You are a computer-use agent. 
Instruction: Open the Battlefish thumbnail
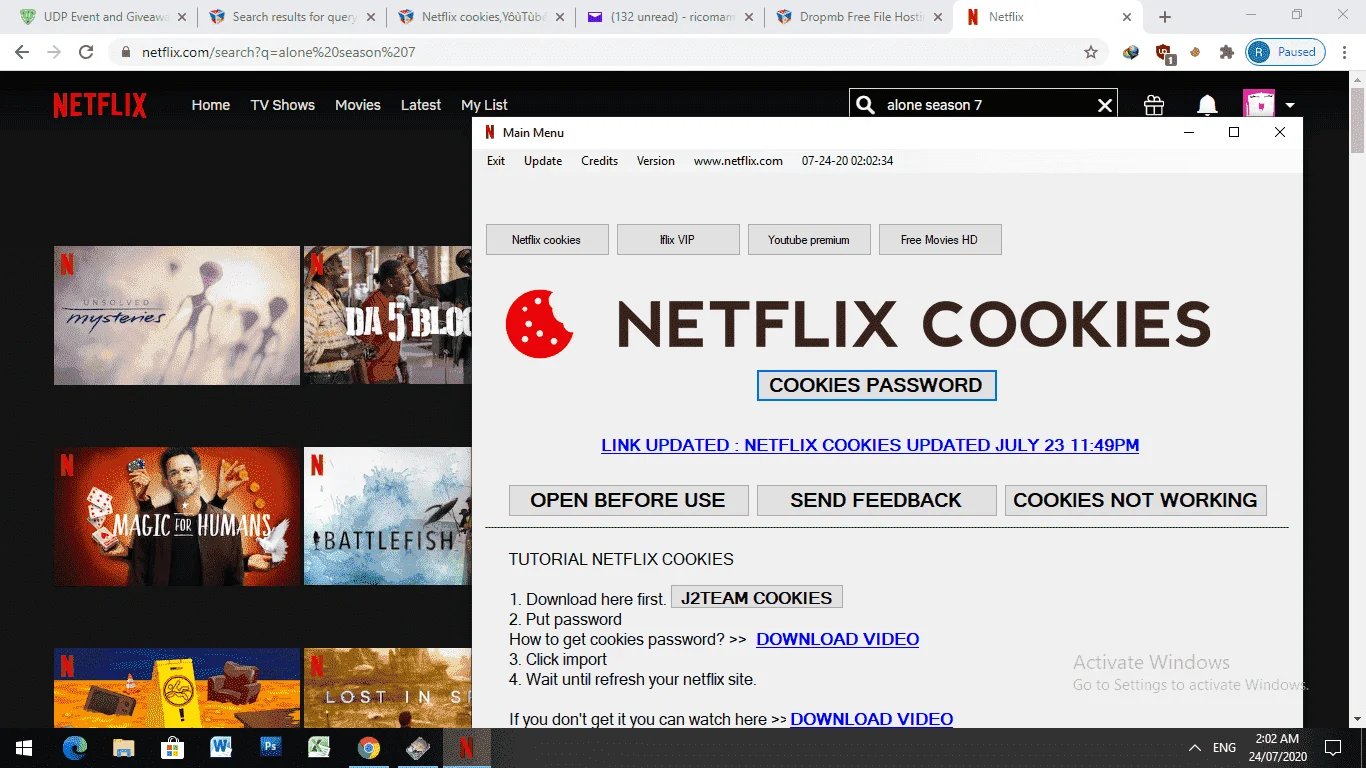pos(388,516)
